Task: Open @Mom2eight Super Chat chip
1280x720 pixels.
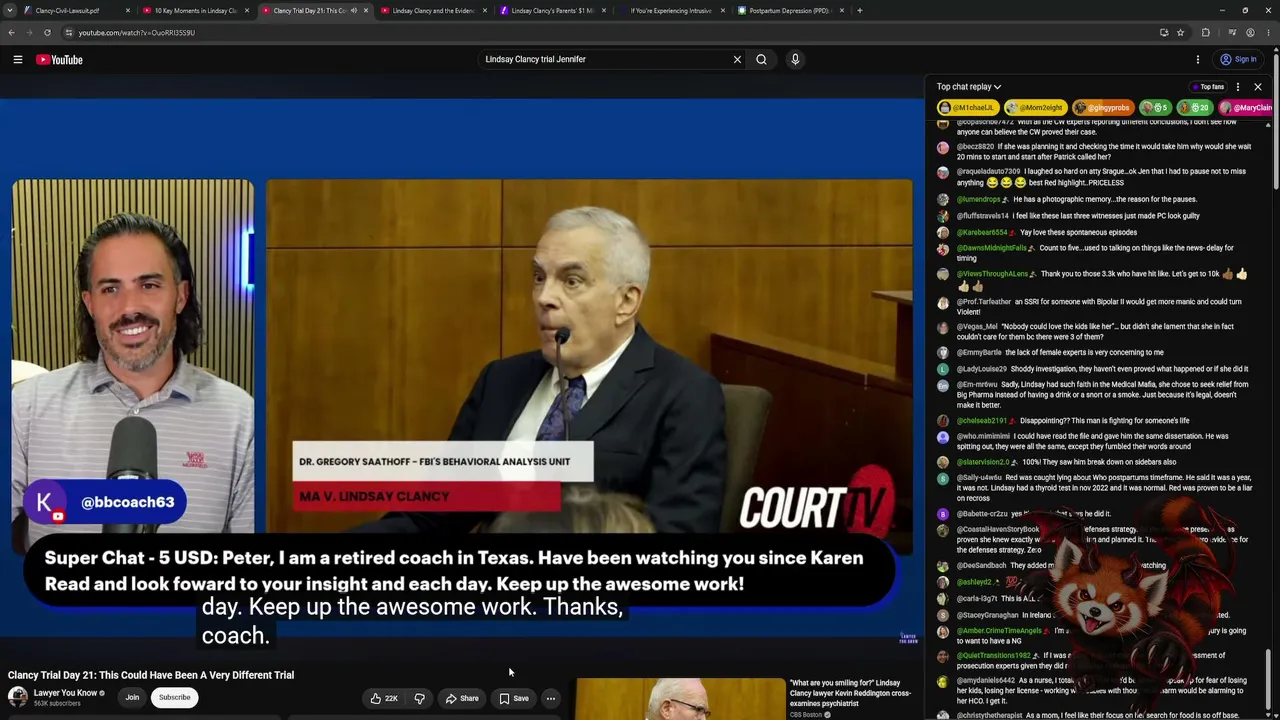Action: [1034, 107]
